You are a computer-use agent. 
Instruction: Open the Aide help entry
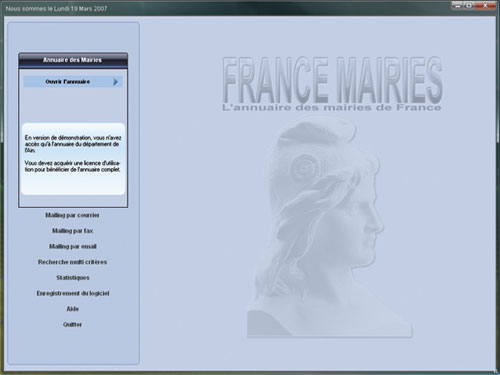(x=72, y=309)
